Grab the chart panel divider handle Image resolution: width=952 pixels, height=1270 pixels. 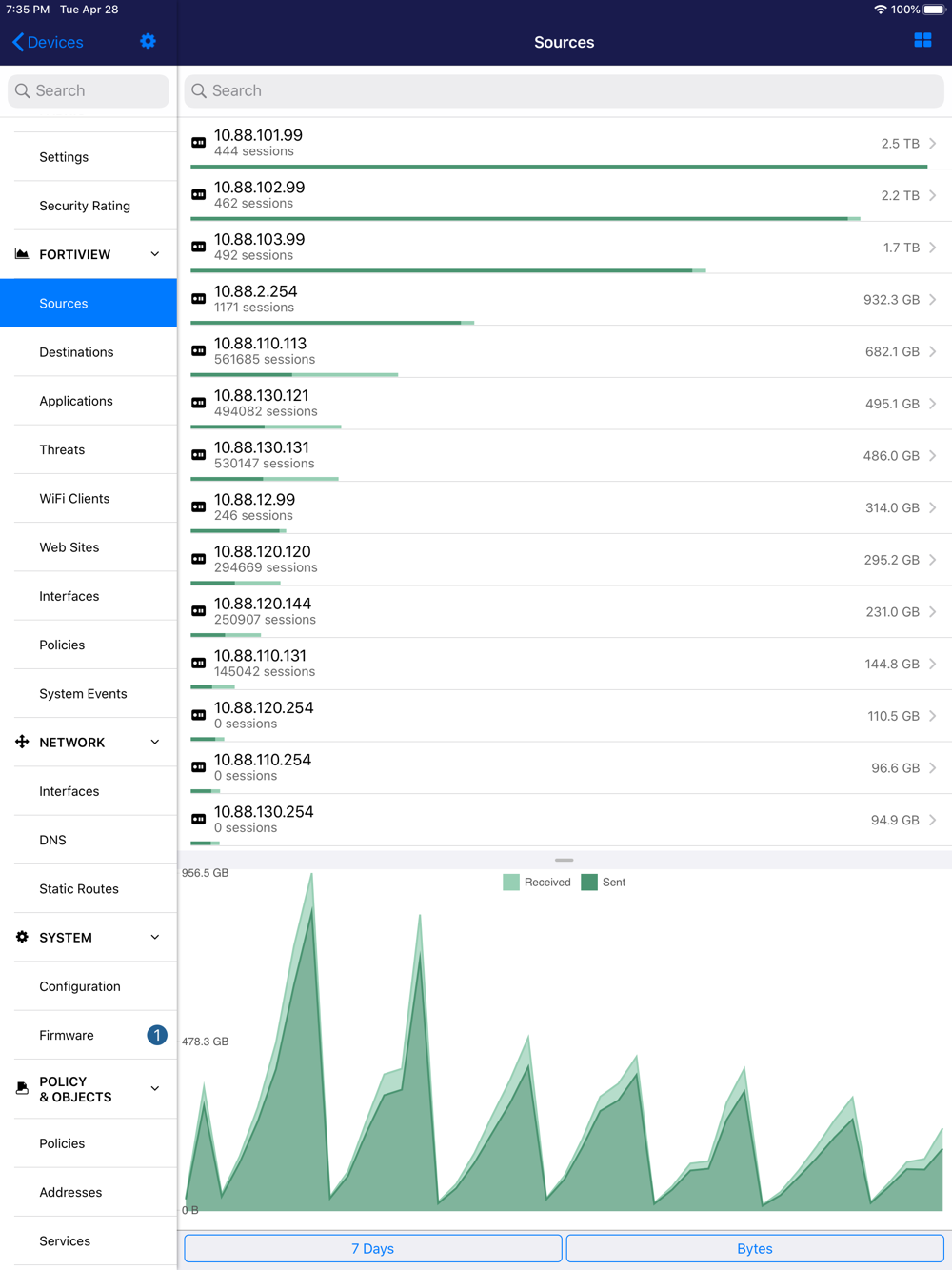[564, 860]
